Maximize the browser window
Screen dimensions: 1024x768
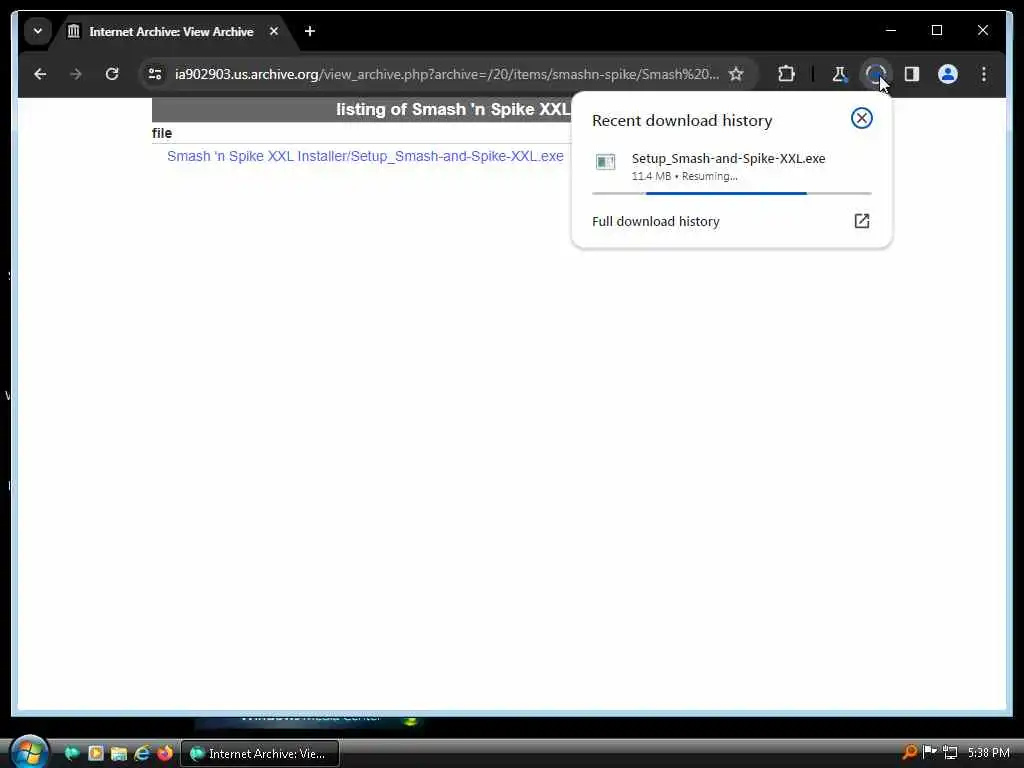click(936, 30)
